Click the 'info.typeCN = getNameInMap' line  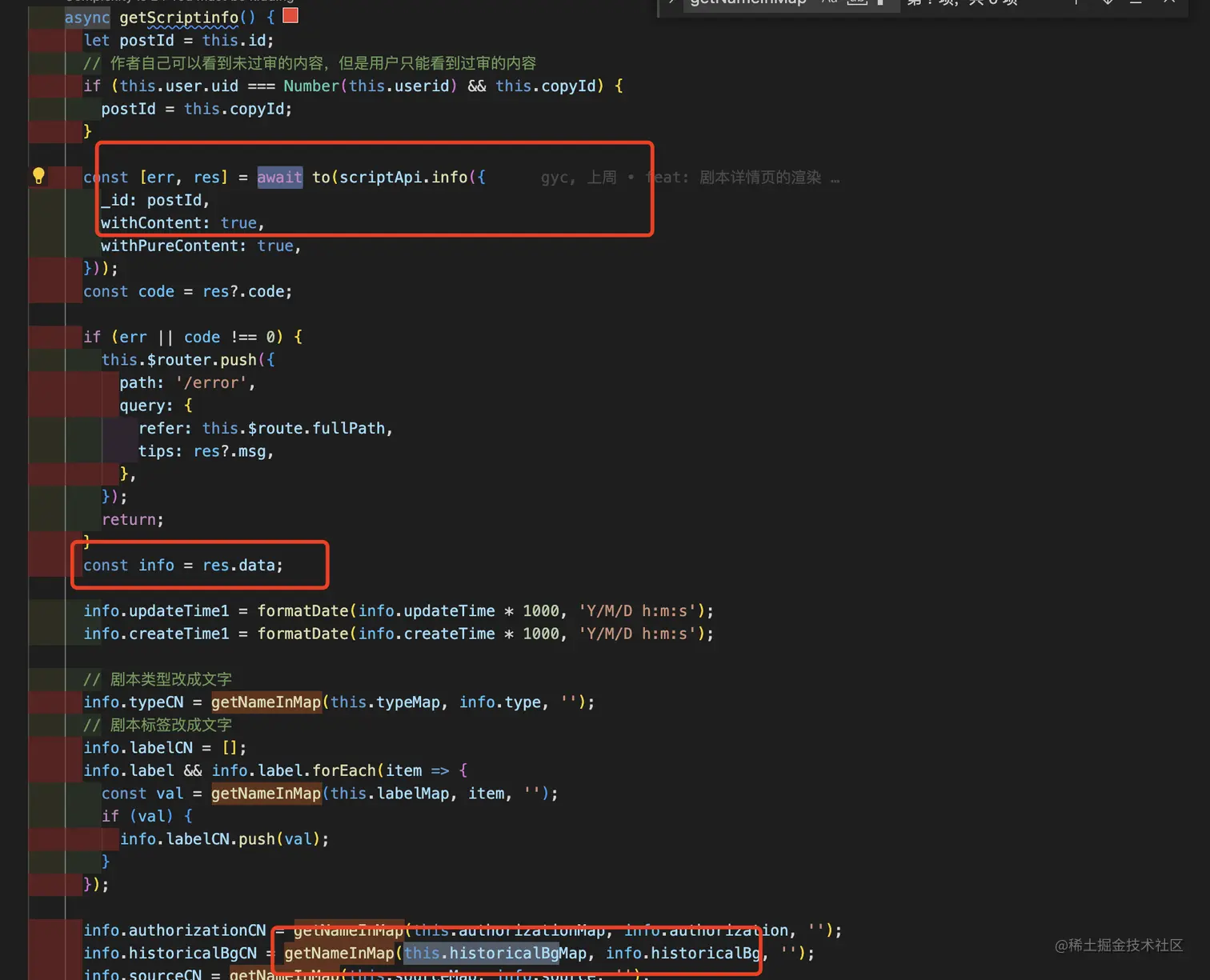point(339,702)
